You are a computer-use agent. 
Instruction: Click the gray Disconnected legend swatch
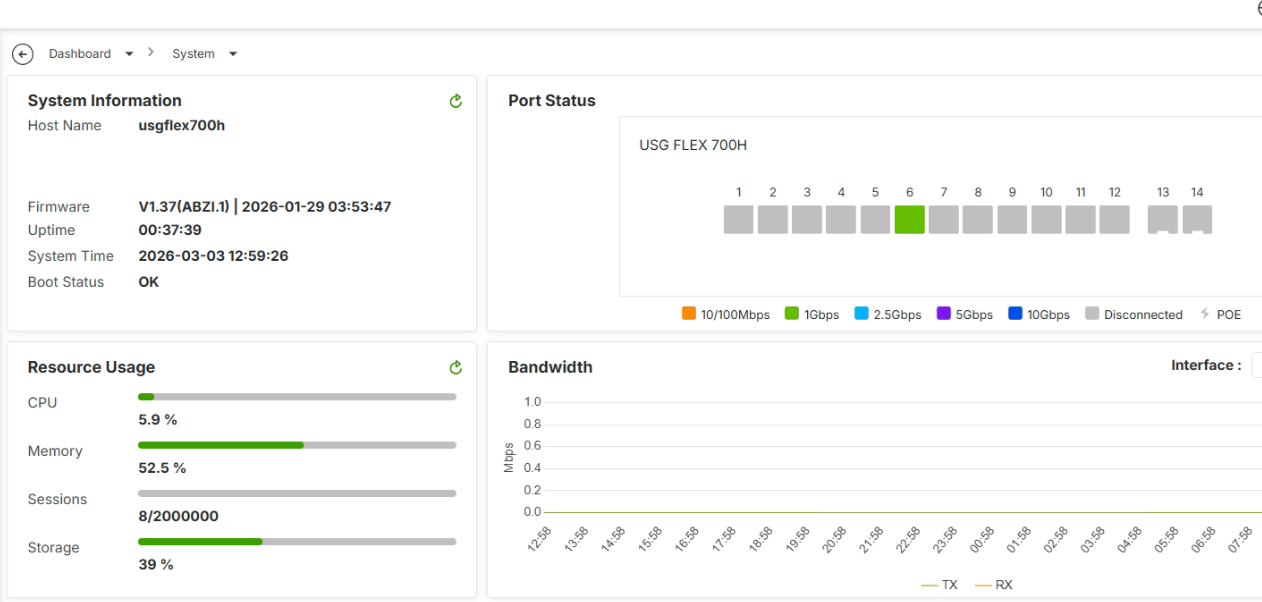1093,313
